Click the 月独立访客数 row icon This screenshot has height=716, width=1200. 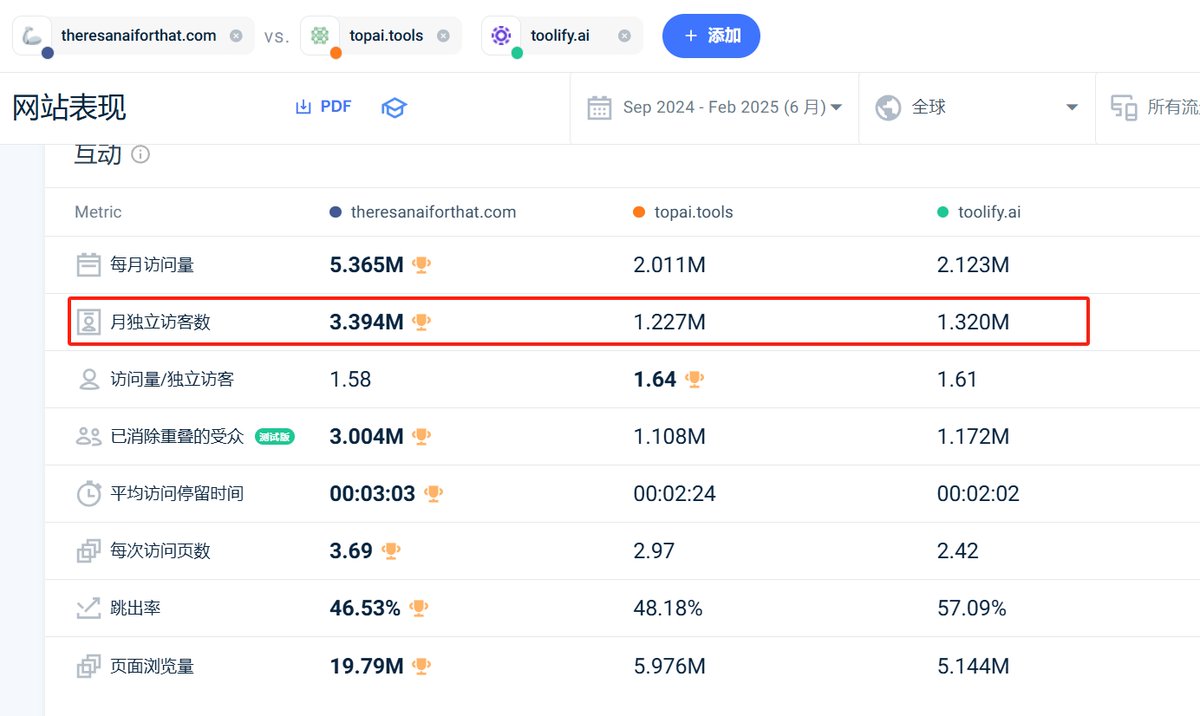(89, 322)
